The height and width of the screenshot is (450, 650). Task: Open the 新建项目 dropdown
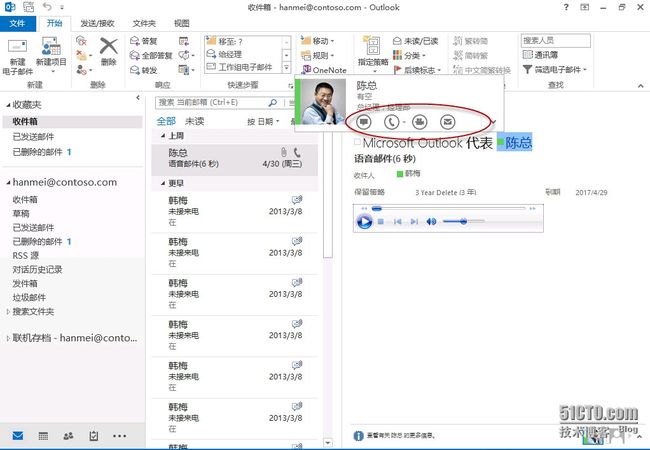(51, 57)
